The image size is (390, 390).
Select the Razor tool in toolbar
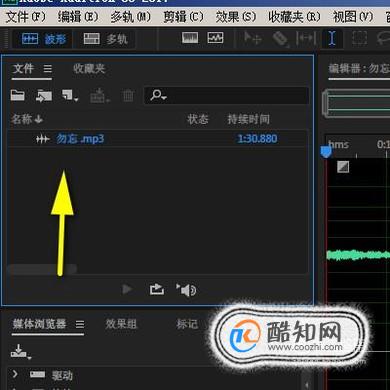coord(280,39)
